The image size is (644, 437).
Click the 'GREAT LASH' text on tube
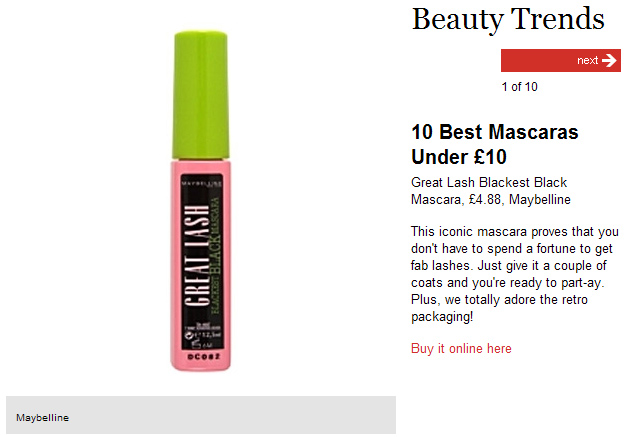coord(196,255)
